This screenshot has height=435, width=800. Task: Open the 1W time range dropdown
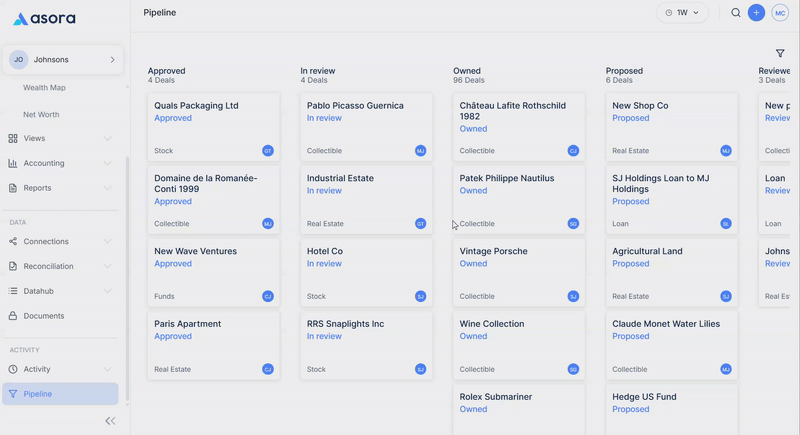(682, 13)
